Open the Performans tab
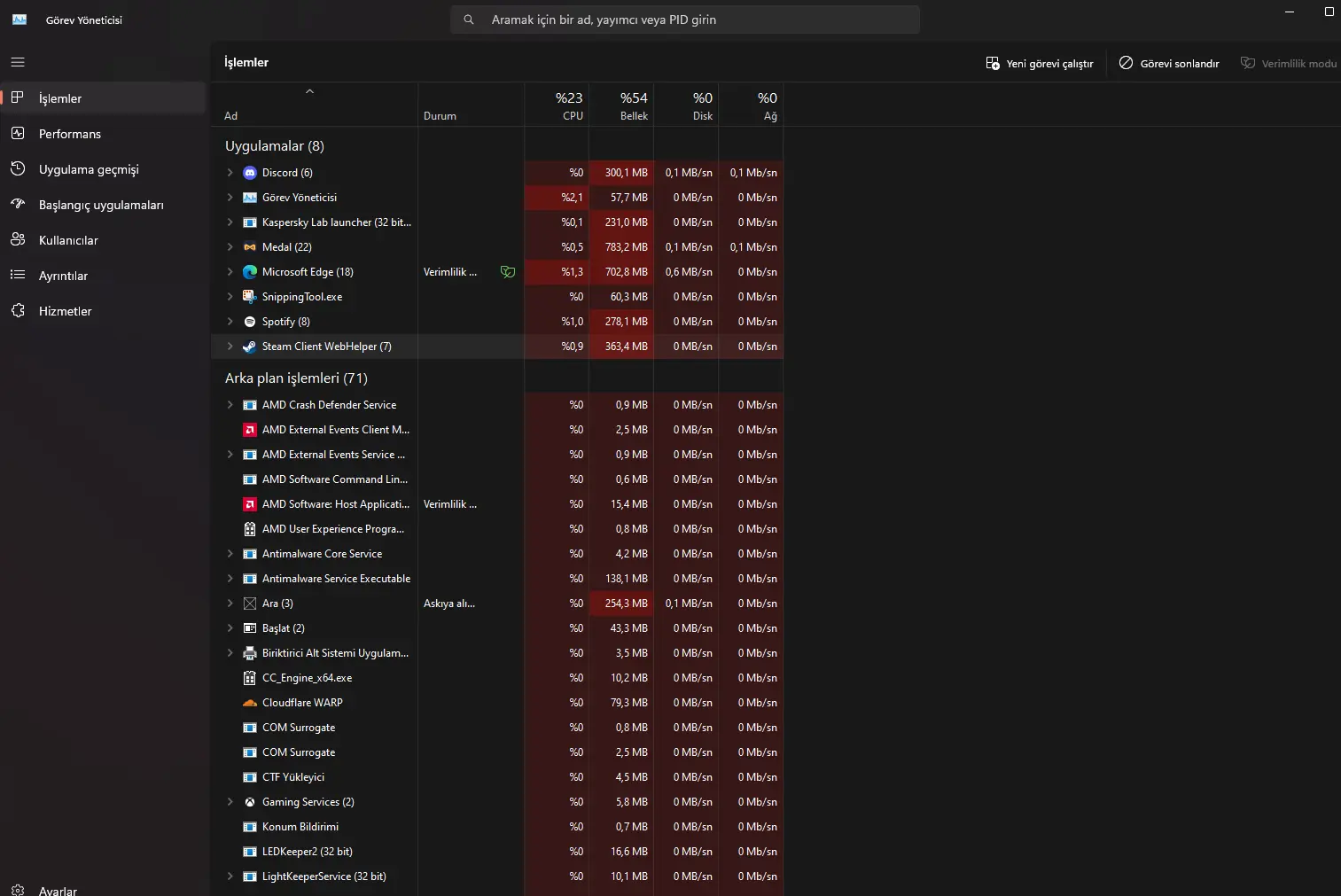This screenshot has height=896, width=1341. click(x=103, y=134)
